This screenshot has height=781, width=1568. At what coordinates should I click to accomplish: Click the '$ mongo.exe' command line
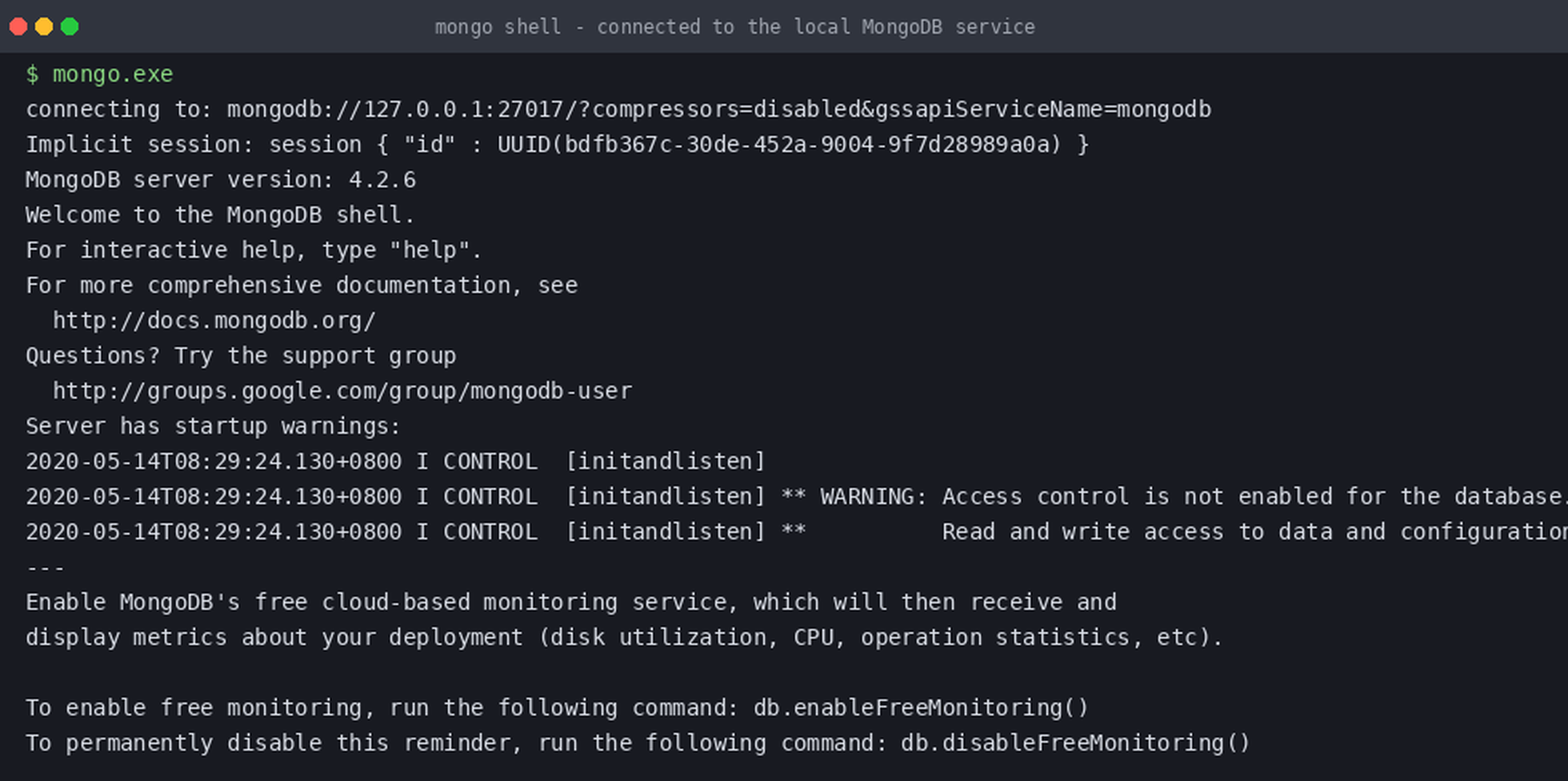point(99,74)
